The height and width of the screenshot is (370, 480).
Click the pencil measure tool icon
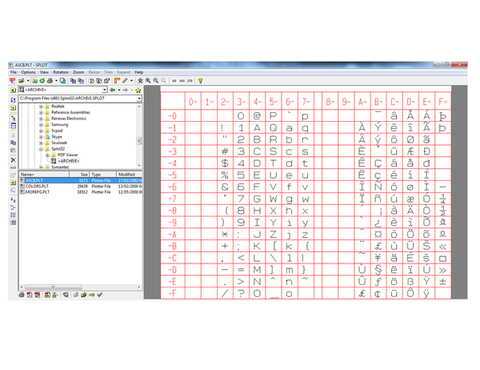[x=125, y=81]
